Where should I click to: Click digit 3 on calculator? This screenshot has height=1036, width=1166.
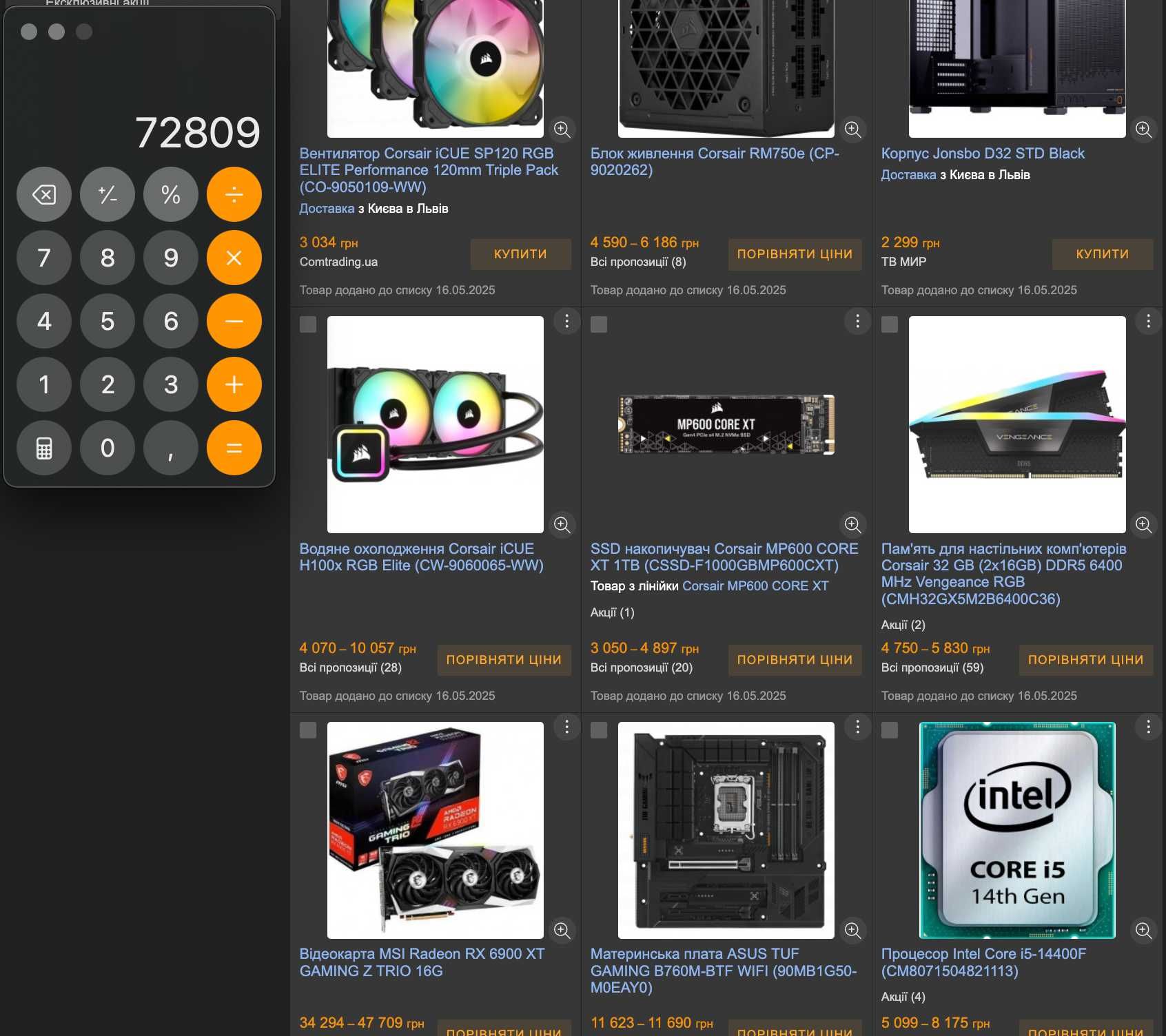[171, 384]
